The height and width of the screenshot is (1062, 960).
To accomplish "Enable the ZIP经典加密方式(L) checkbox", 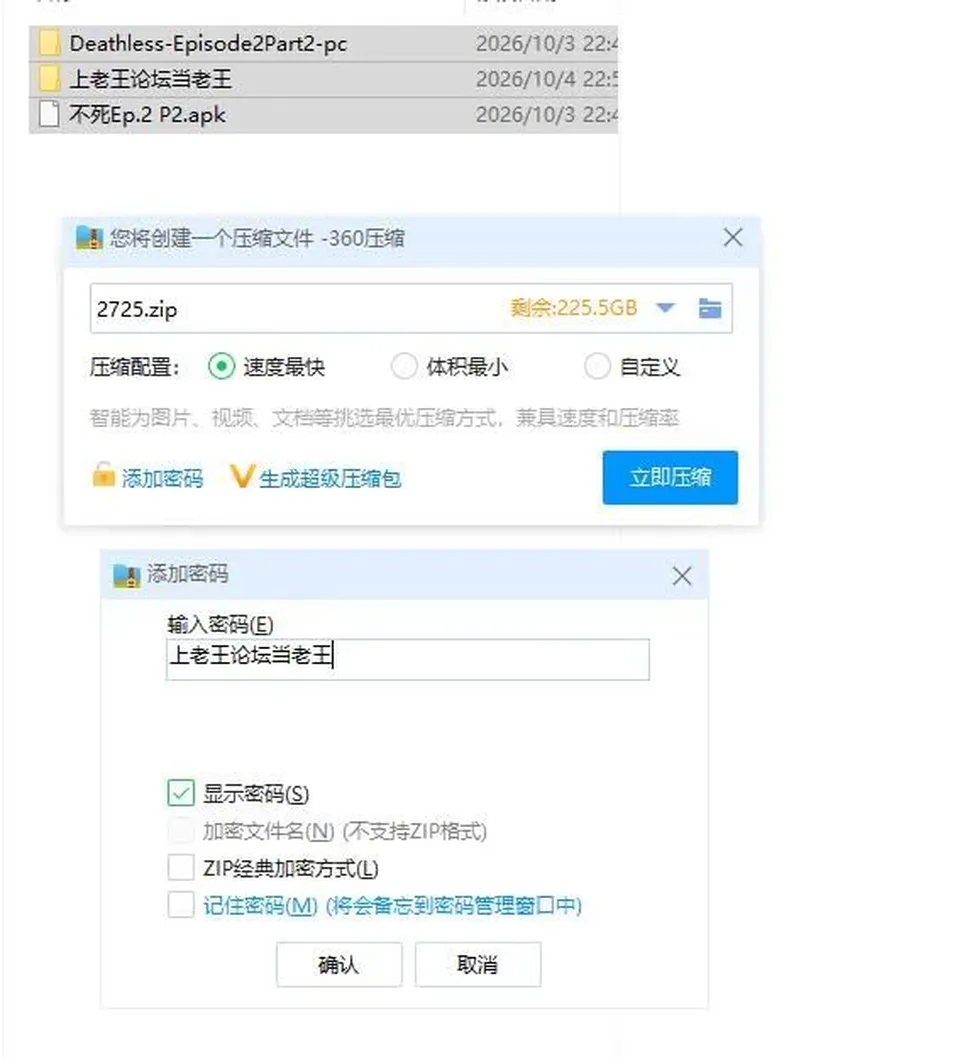I will 181,868.
